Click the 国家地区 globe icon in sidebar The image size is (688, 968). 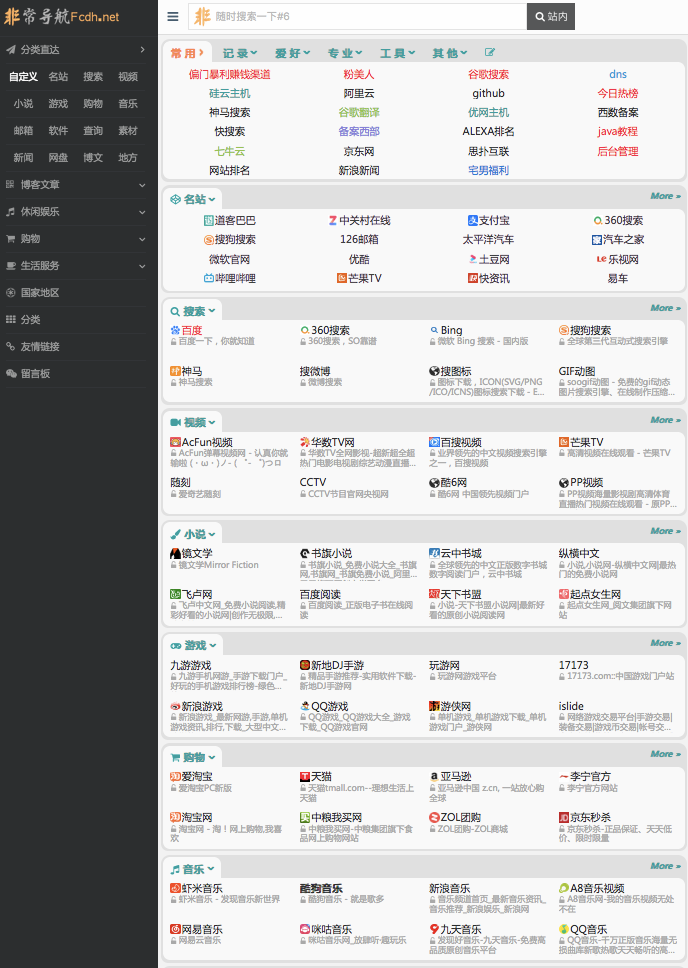pyautogui.click(x=10, y=293)
